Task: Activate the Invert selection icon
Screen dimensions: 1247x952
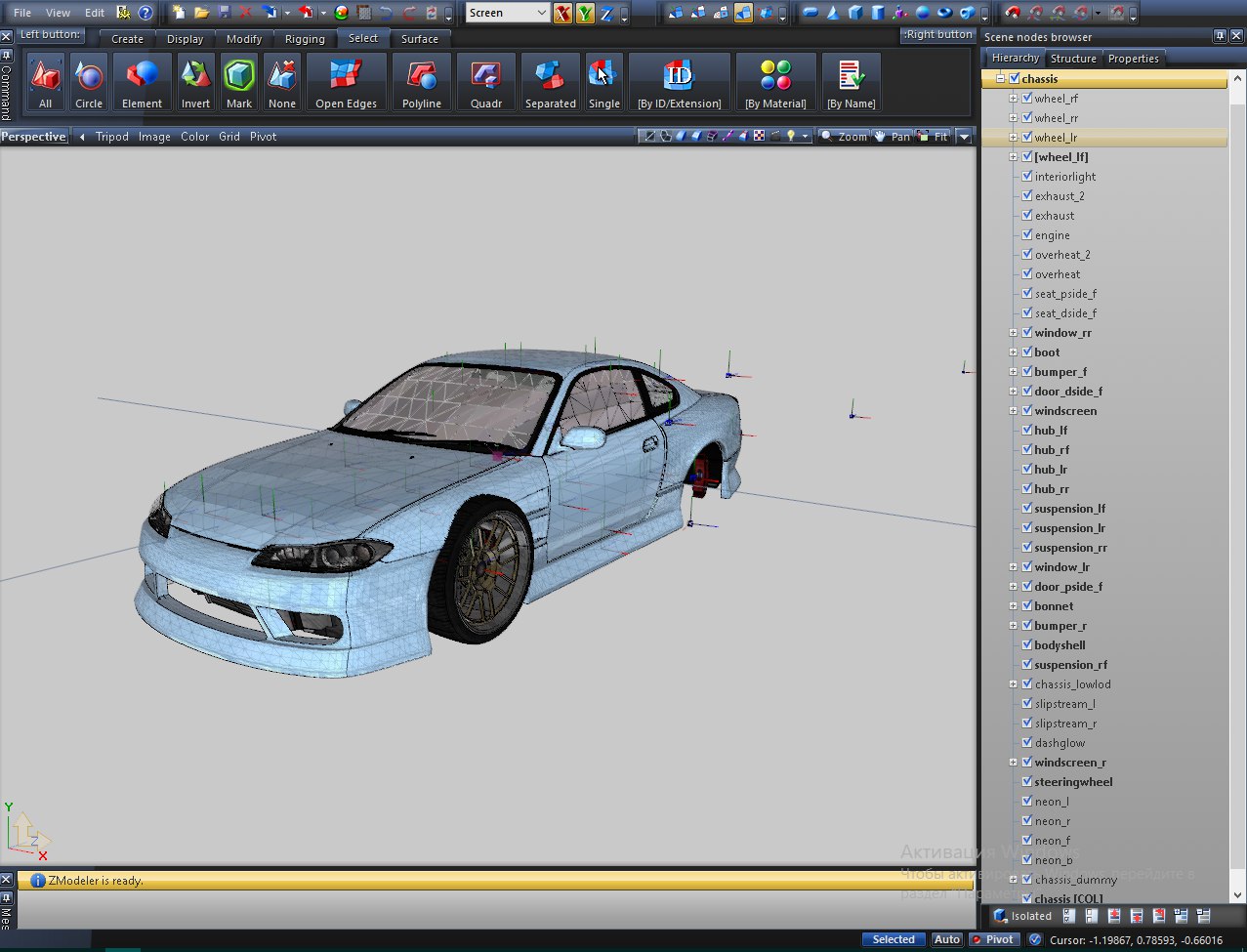Action: tap(195, 83)
